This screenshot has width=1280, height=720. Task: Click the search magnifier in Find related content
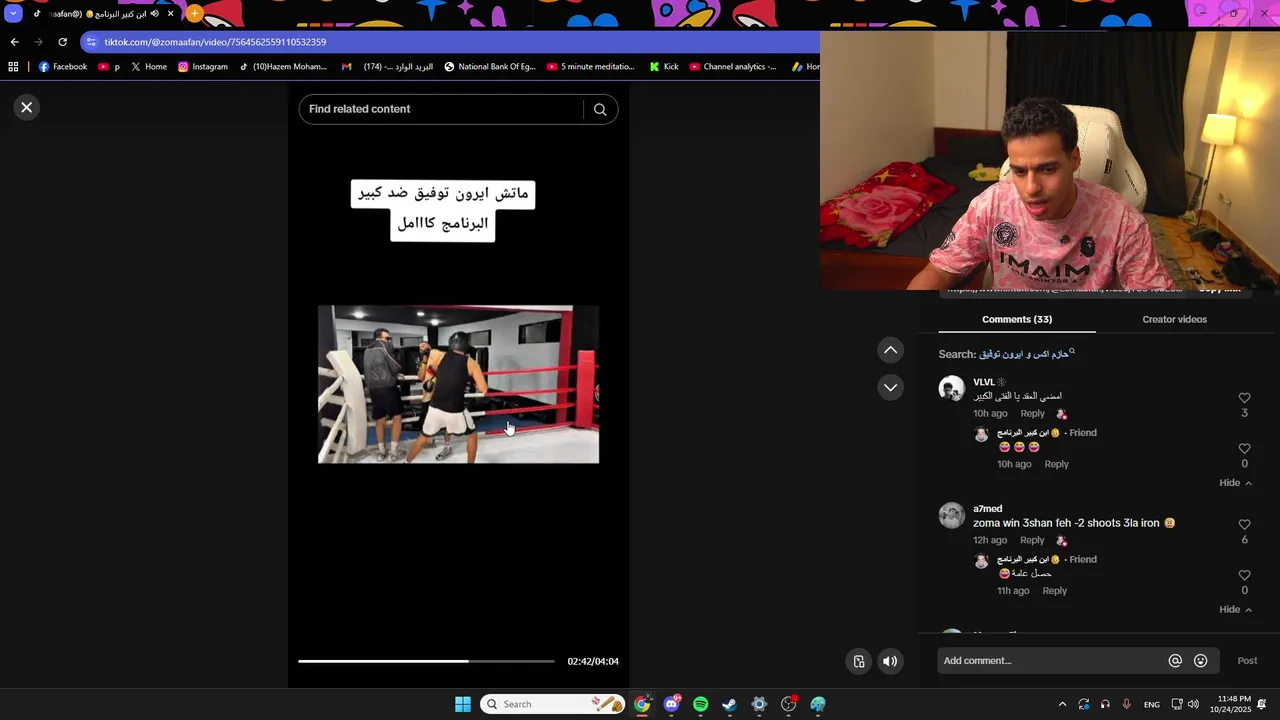[x=600, y=110]
